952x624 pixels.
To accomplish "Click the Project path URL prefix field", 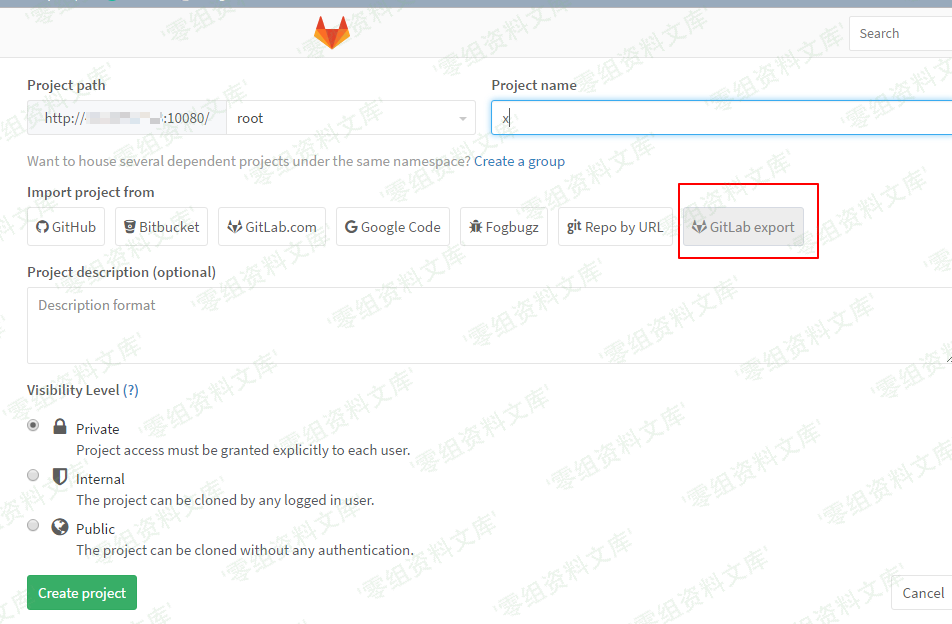I will [127, 118].
